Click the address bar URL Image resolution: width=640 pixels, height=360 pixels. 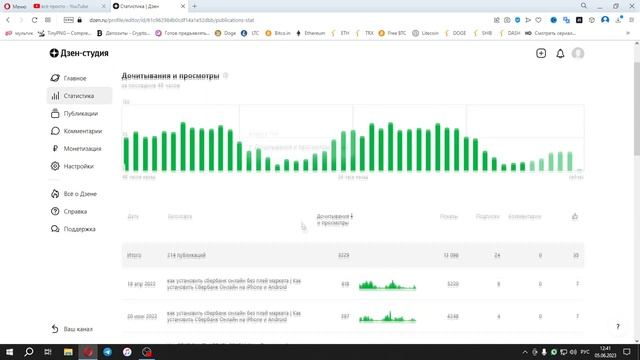pos(172,20)
